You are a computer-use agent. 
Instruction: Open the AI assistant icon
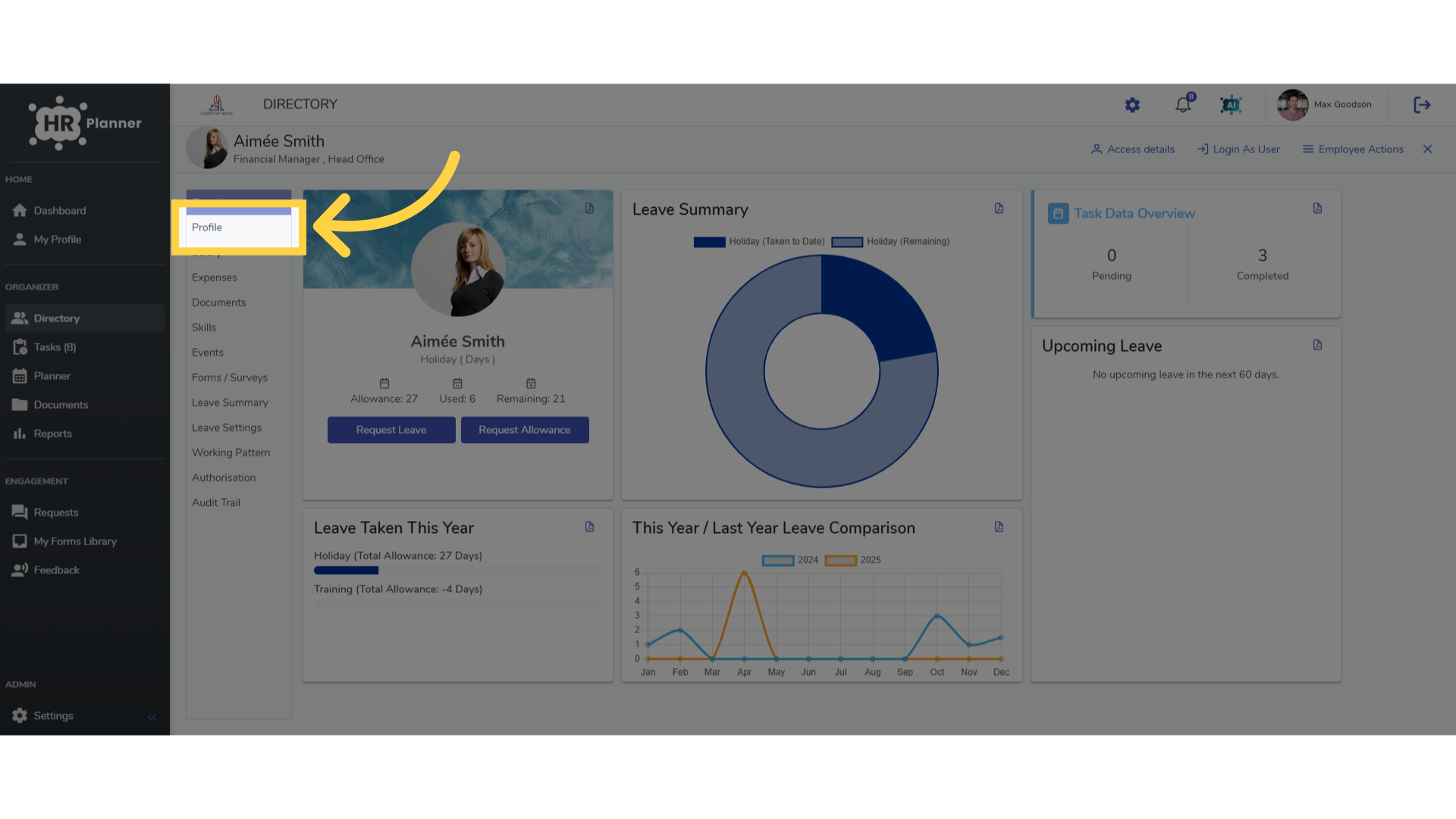pos(1231,105)
